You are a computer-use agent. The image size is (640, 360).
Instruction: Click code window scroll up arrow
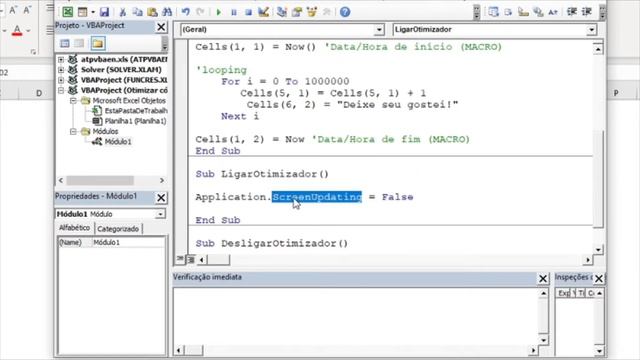coord(598,49)
